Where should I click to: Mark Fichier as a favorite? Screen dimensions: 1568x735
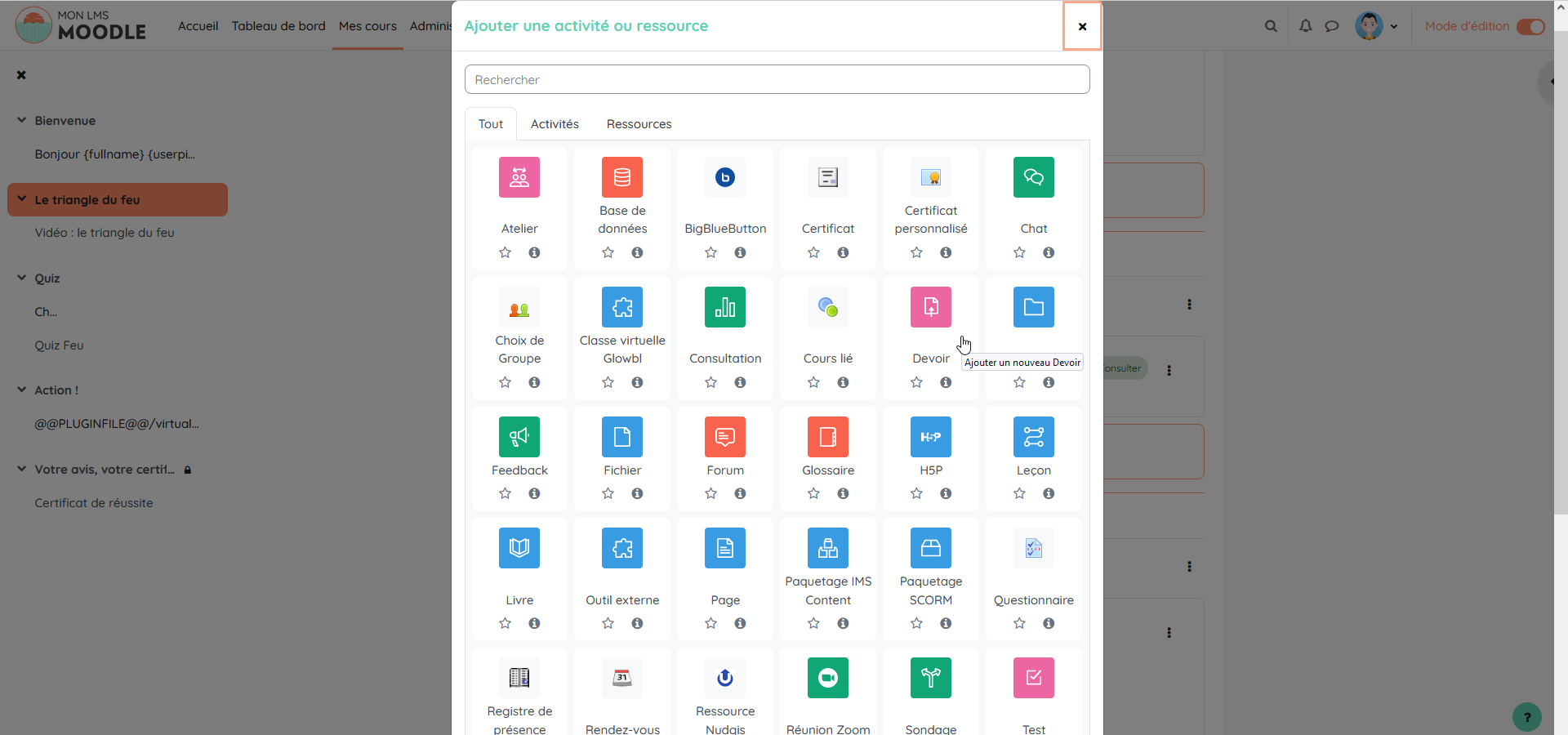608,493
